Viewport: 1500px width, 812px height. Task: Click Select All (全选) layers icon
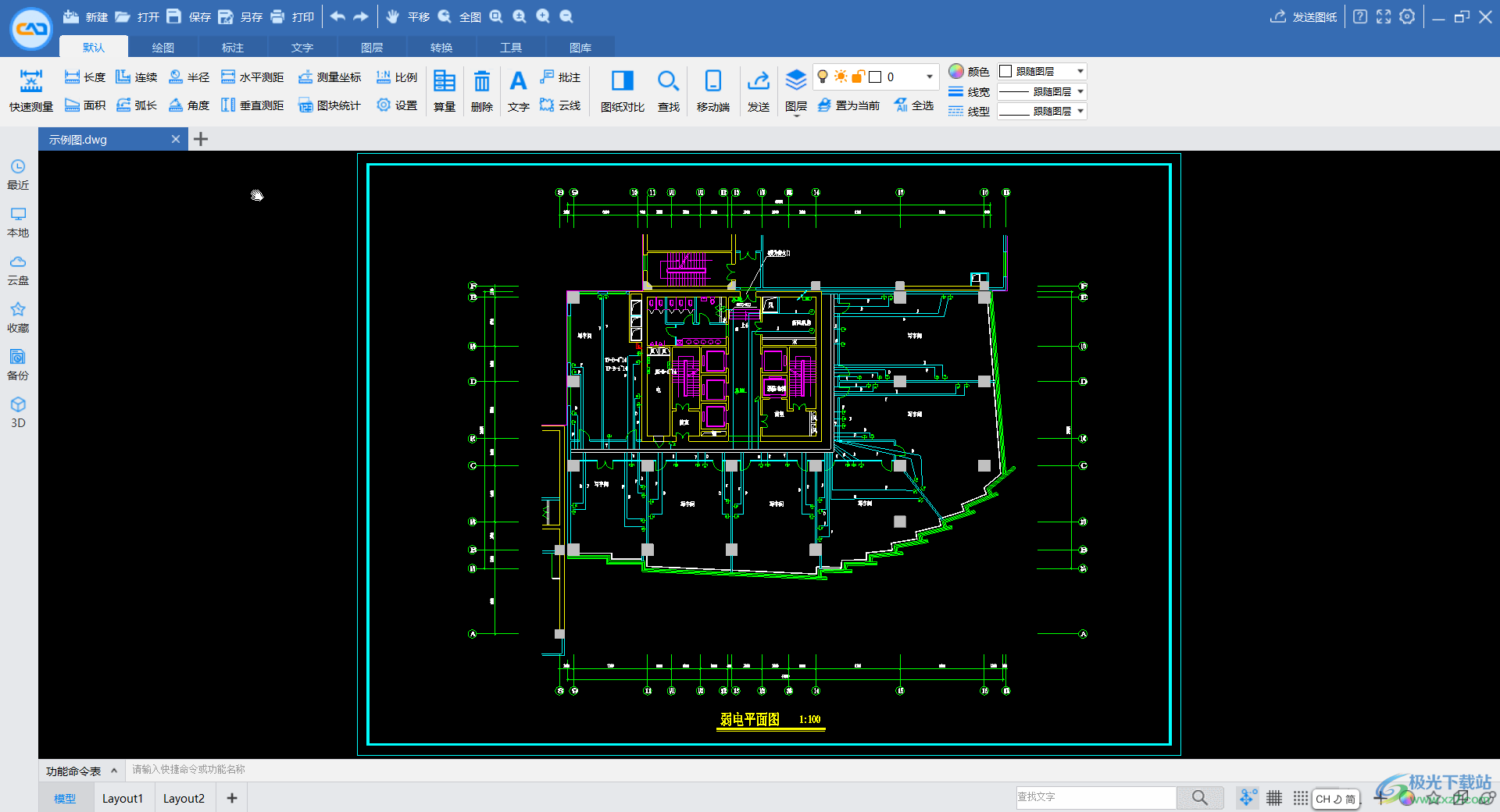(913, 105)
